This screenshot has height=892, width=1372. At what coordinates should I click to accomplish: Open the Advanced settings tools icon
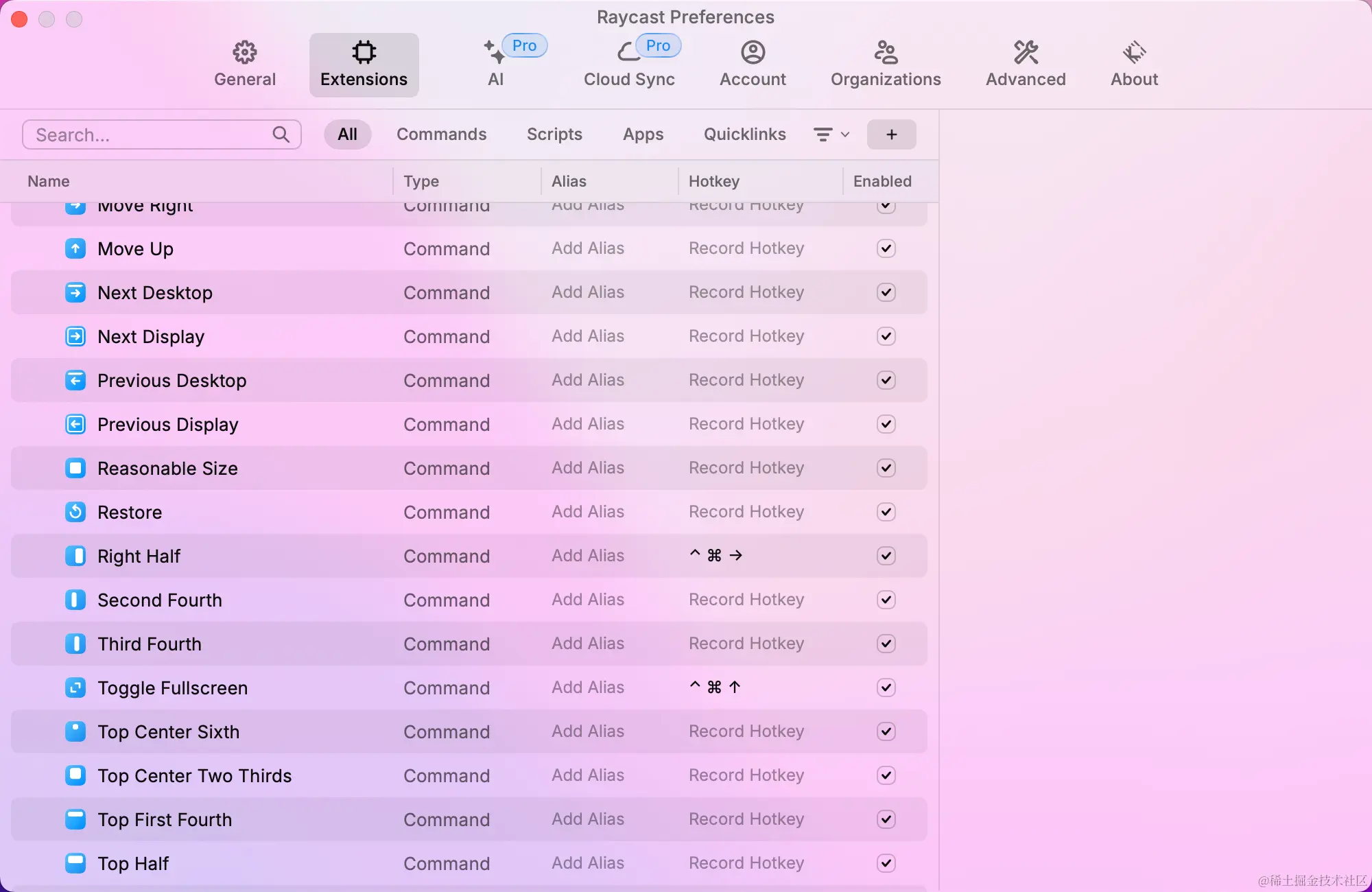1026,52
